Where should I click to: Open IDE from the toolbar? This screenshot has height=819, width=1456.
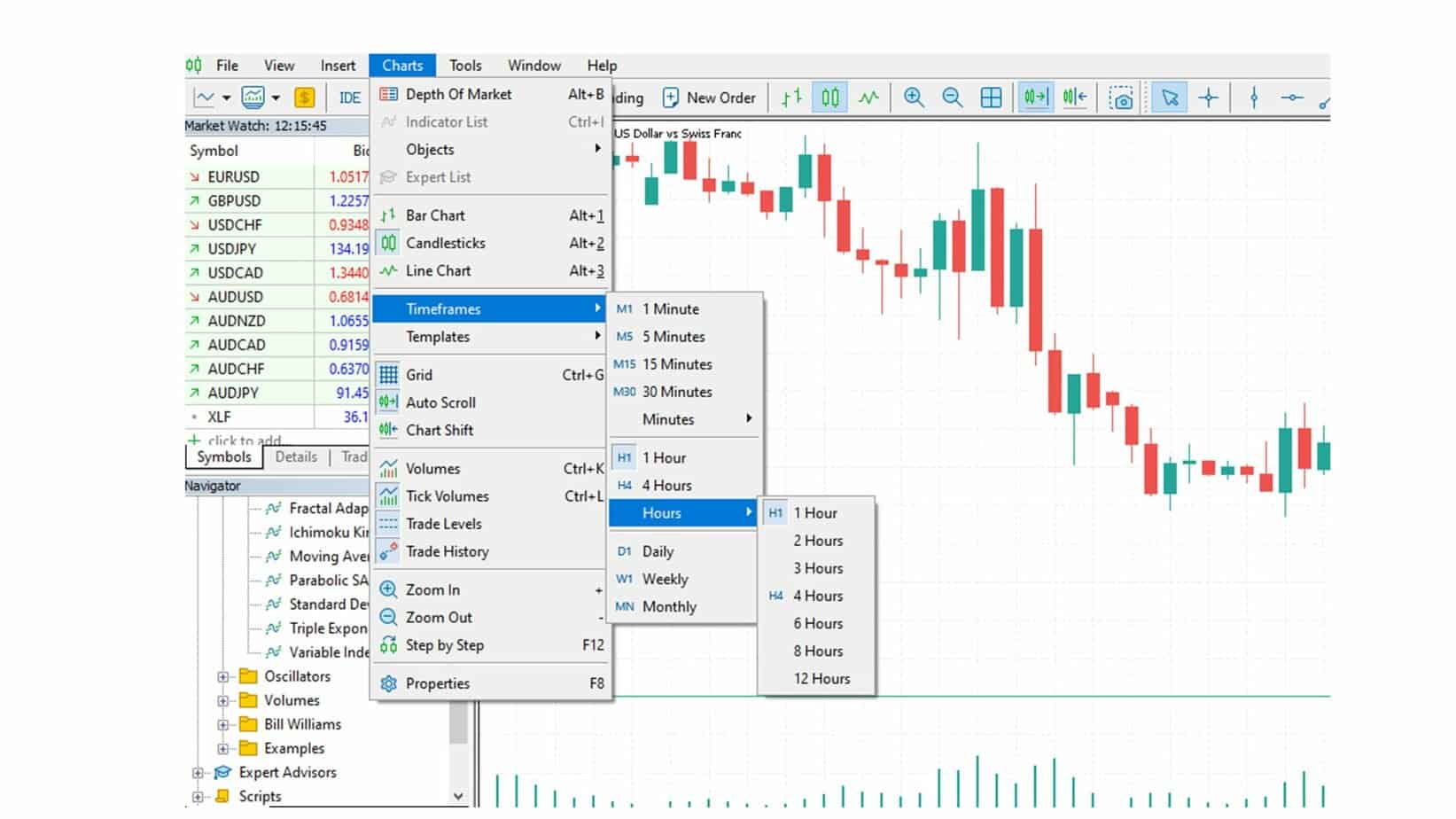point(350,97)
